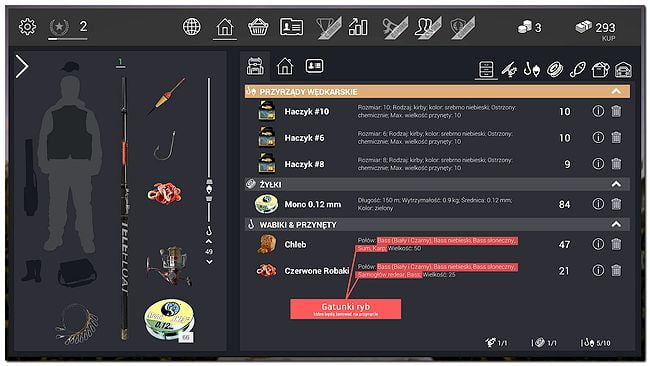650x366 pixels.
Task: Filter inventory by lures
Action: 577,70
